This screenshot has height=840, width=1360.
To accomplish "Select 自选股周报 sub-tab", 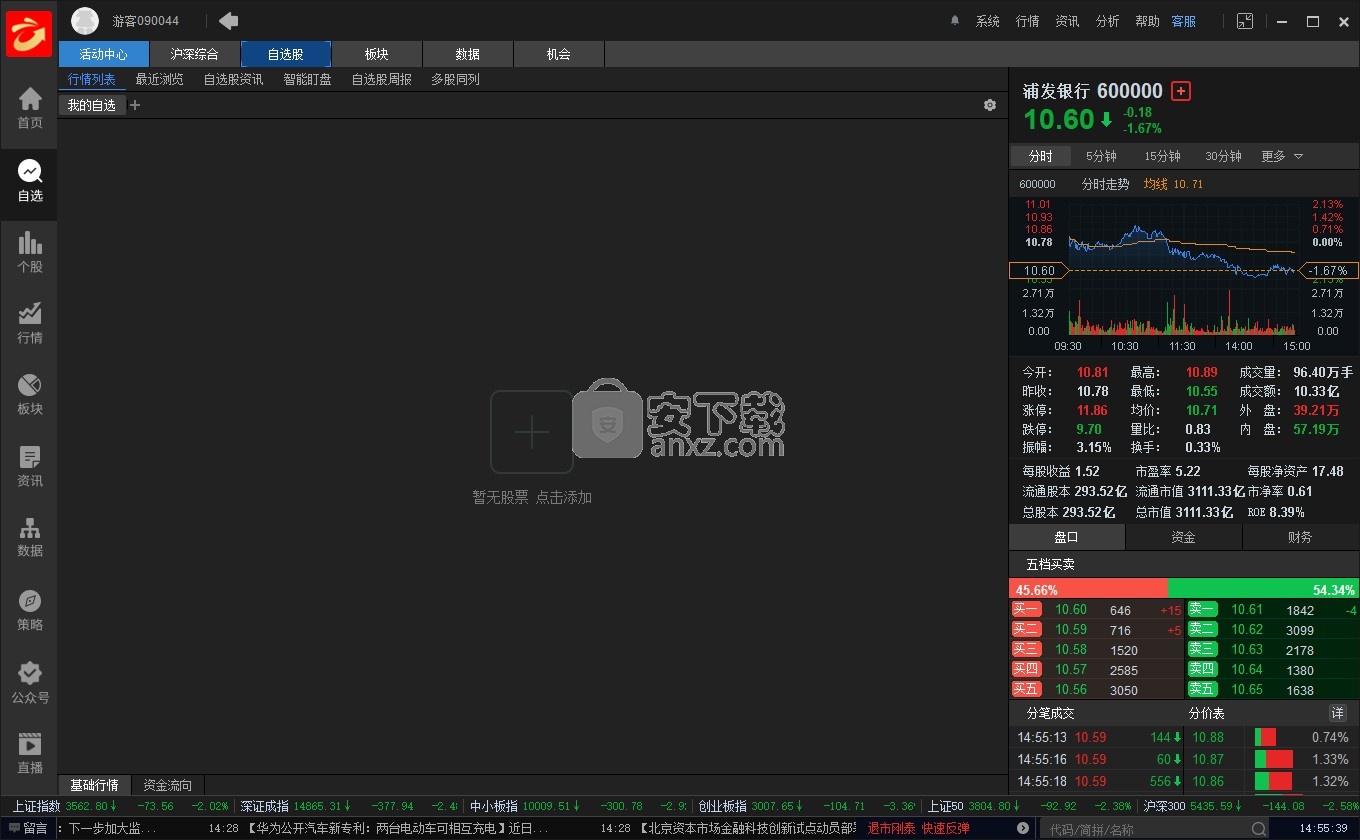I will pos(382,79).
